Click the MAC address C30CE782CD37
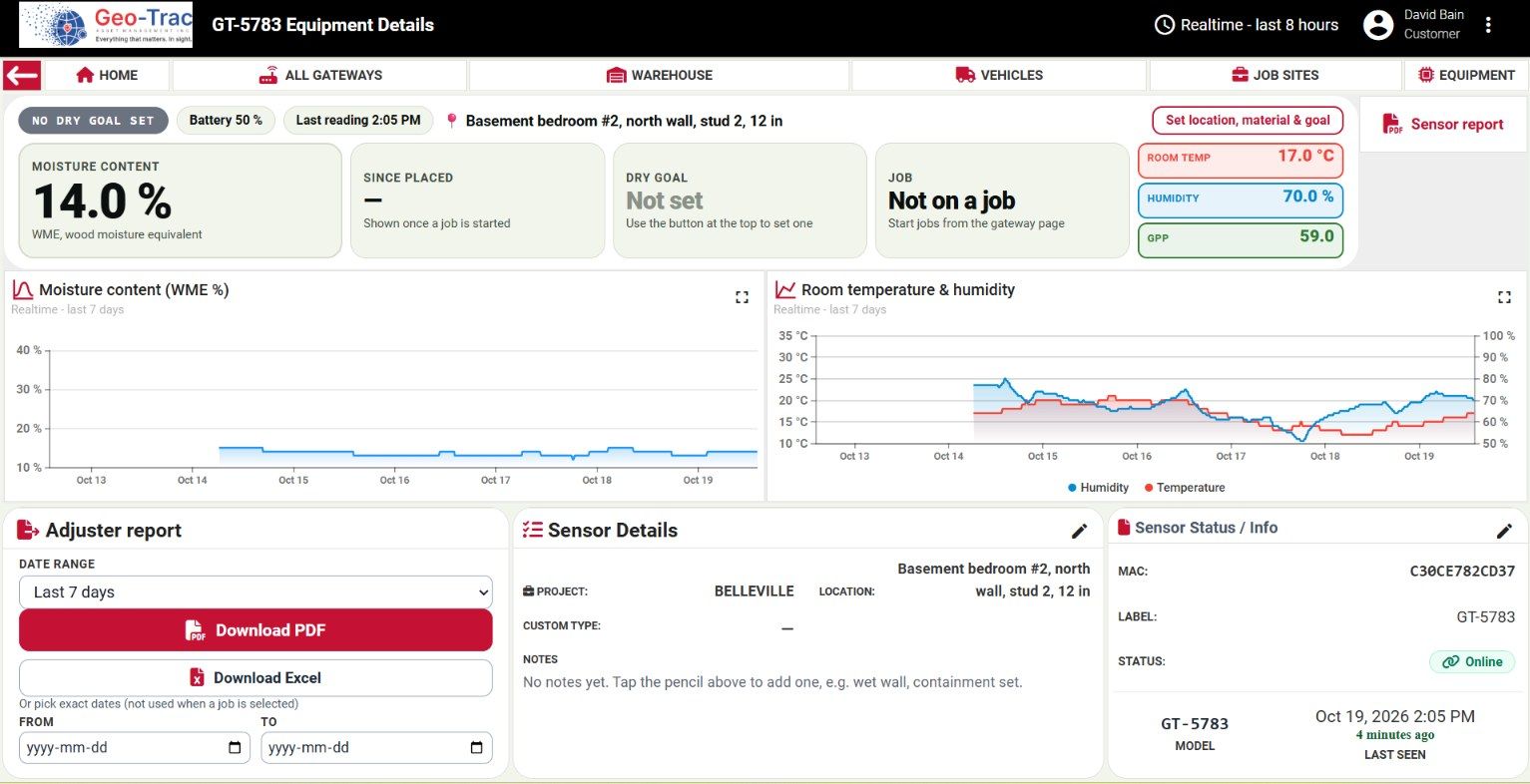This screenshot has width=1530, height=784. coord(1462,572)
